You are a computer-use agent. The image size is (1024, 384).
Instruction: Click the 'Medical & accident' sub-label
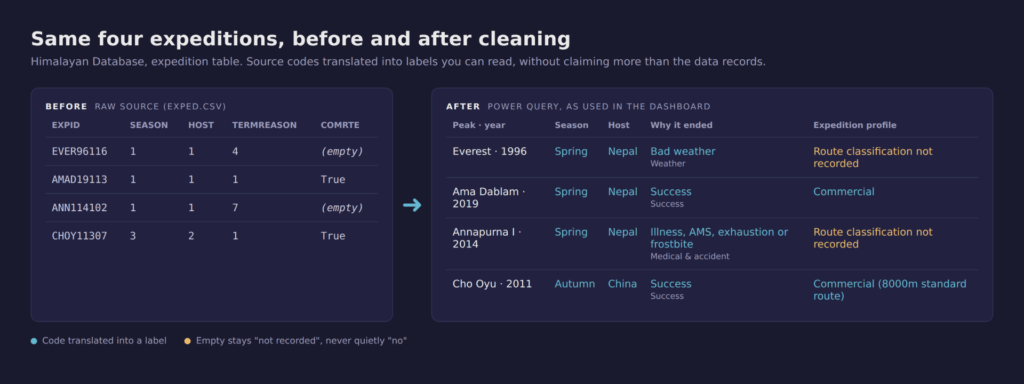coord(690,257)
